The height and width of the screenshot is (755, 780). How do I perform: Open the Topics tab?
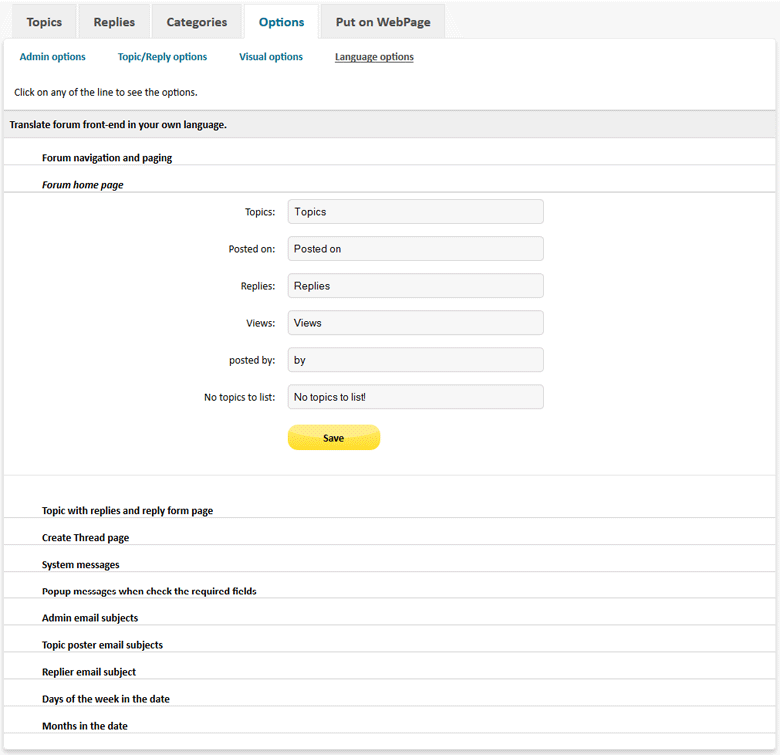click(x=44, y=22)
